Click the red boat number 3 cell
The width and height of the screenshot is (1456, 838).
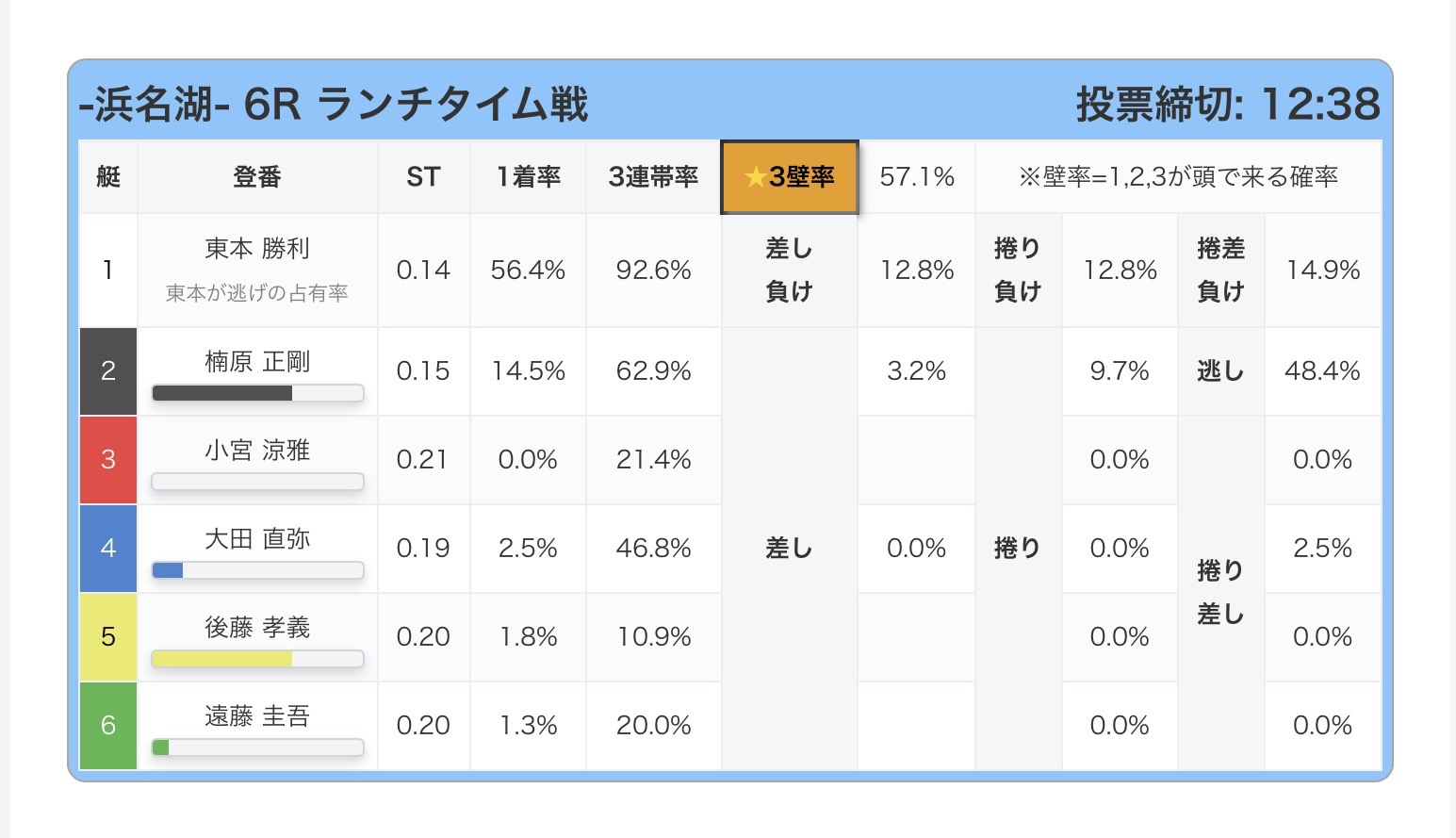click(x=108, y=460)
